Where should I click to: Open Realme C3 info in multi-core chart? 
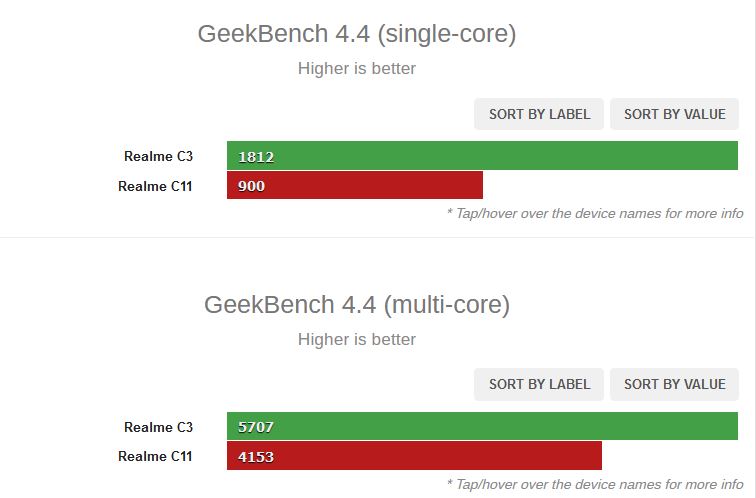(x=158, y=427)
